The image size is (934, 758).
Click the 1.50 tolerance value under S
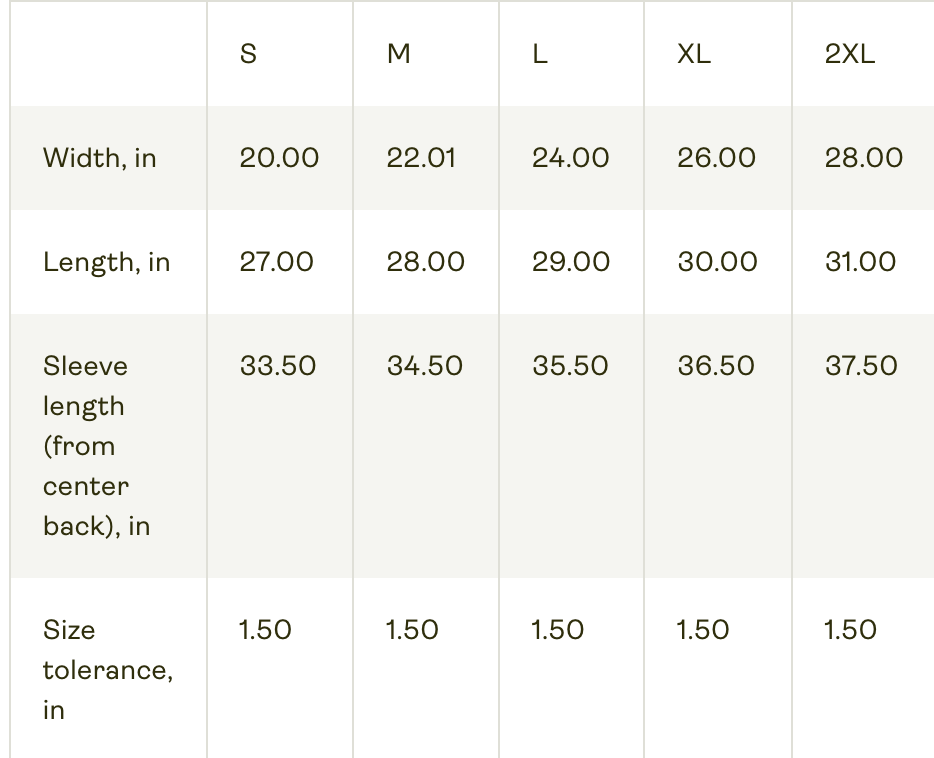(x=266, y=630)
